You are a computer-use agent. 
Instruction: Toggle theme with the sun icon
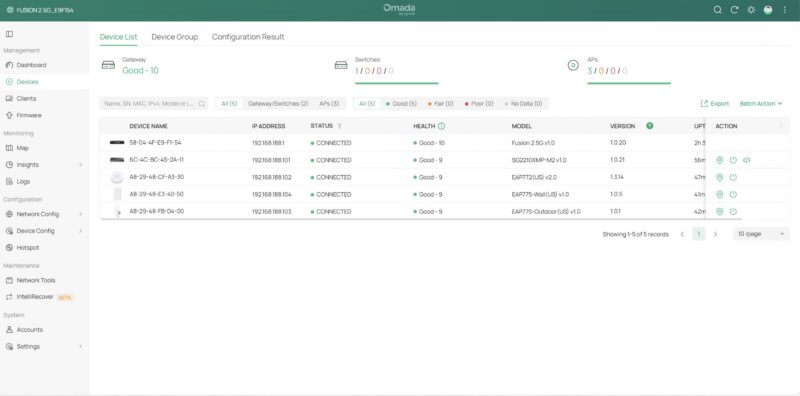(751, 10)
